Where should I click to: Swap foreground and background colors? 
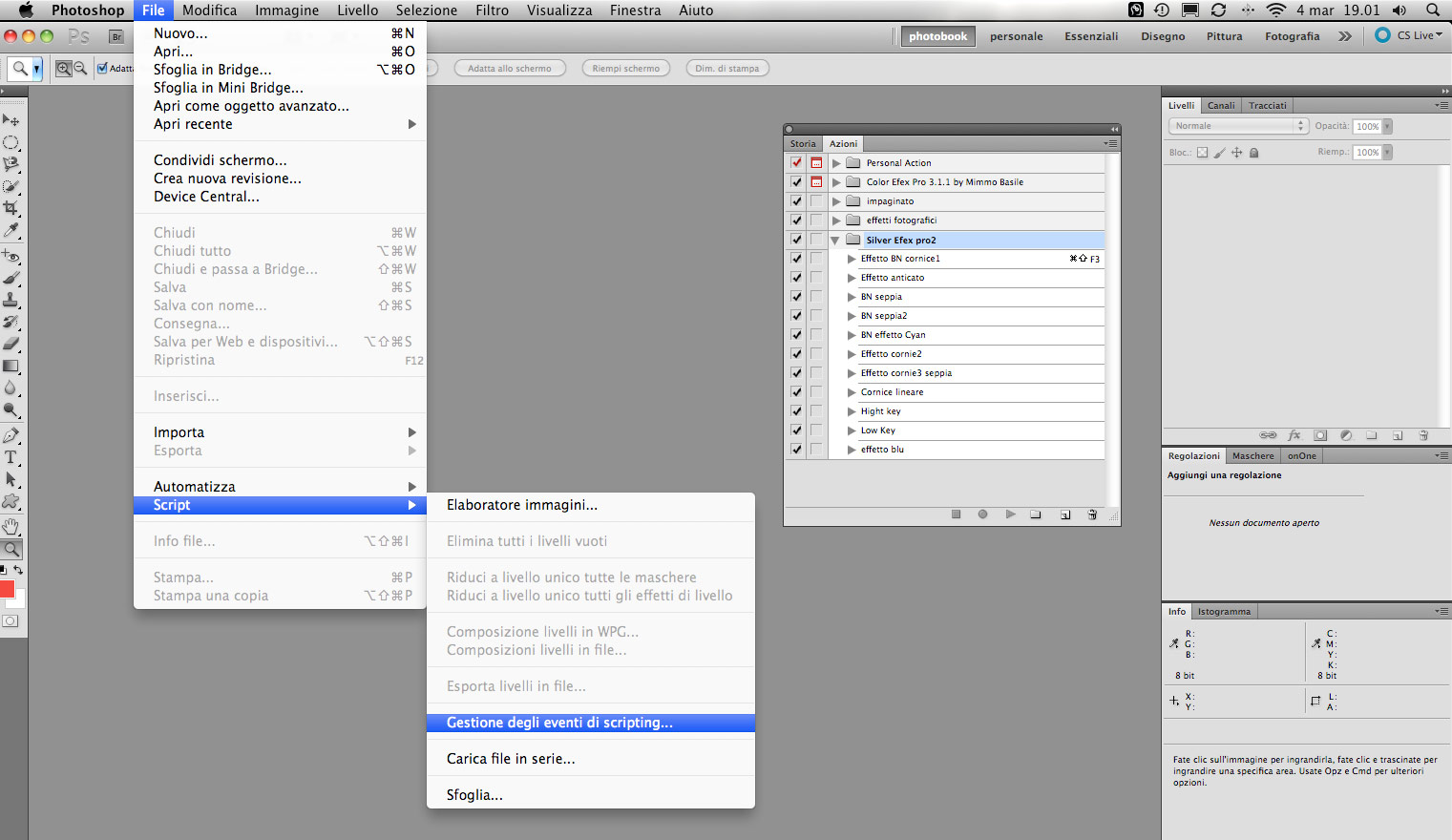pos(18,570)
